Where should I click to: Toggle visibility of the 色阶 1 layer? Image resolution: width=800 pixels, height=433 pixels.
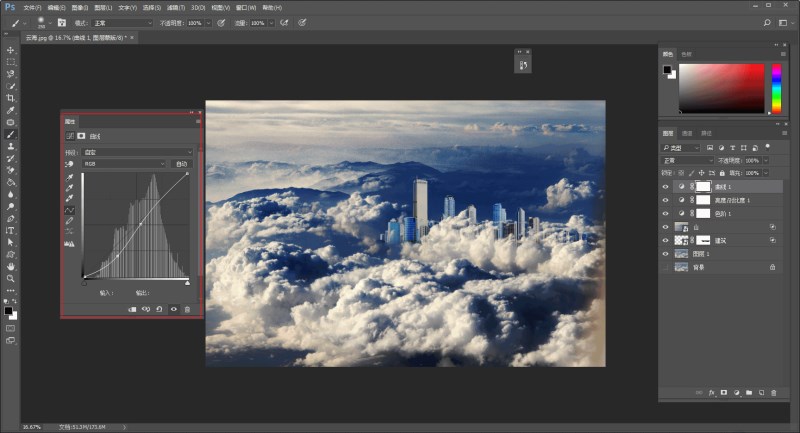tap(667, 214)
